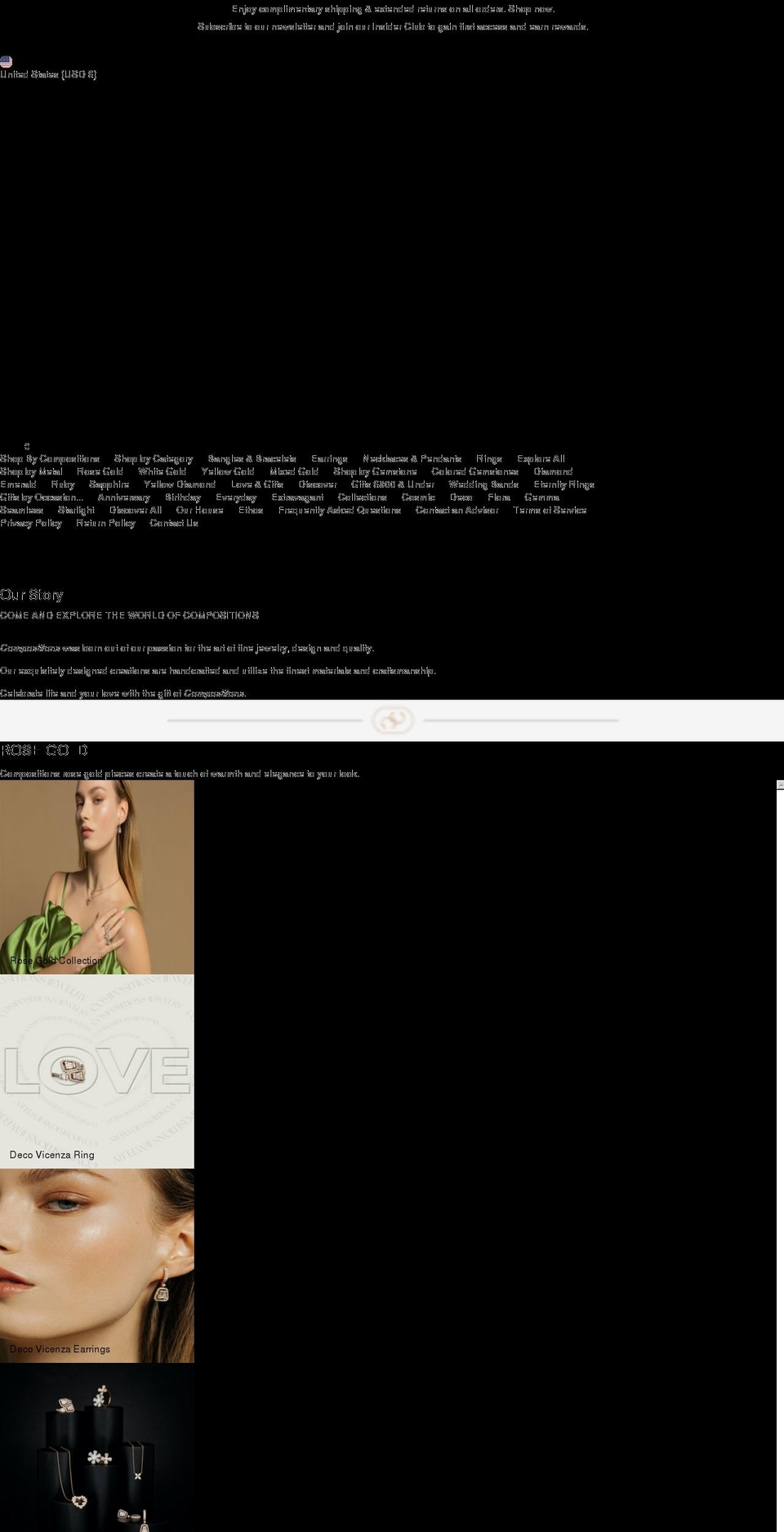
Task: Open Shop By Compositions menu
Action: pyautogui.click(x=50, y=458)
